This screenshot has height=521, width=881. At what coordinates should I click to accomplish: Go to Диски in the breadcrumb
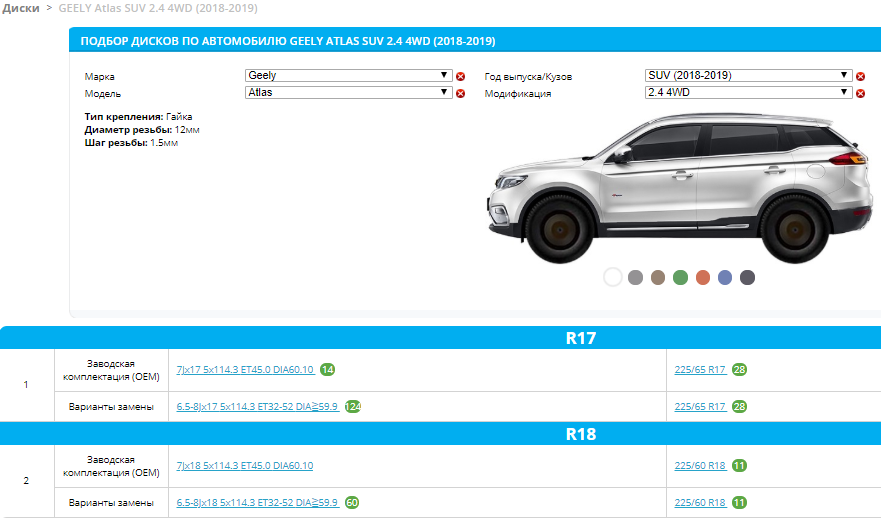point(20,8)
